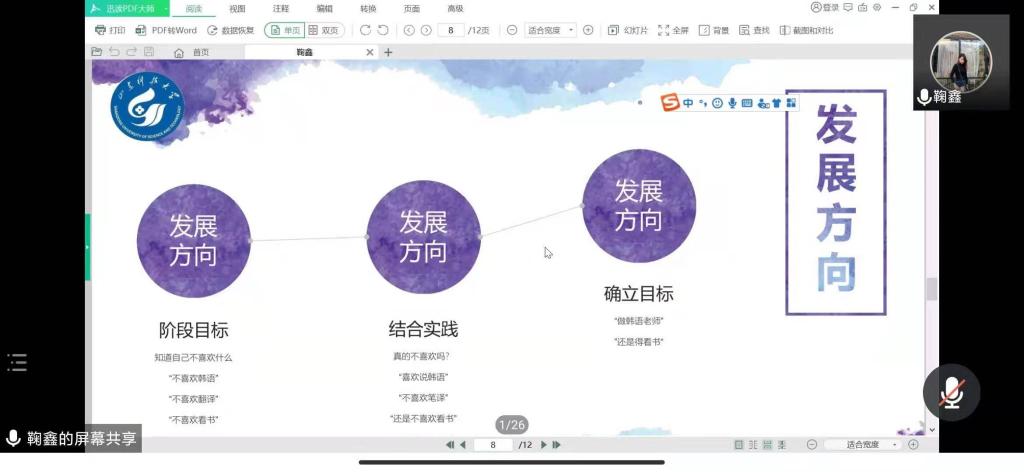Open the bottom status bar zoom dropdown
Image resolution: width=1024 pixels, height=472 pixels.
868,444
